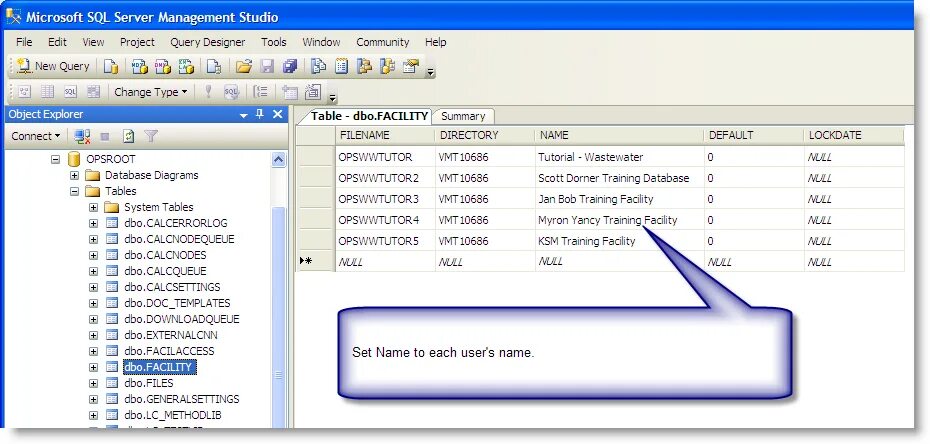
Task: Start a SQL Server Mobile Query
Action: 214,66
